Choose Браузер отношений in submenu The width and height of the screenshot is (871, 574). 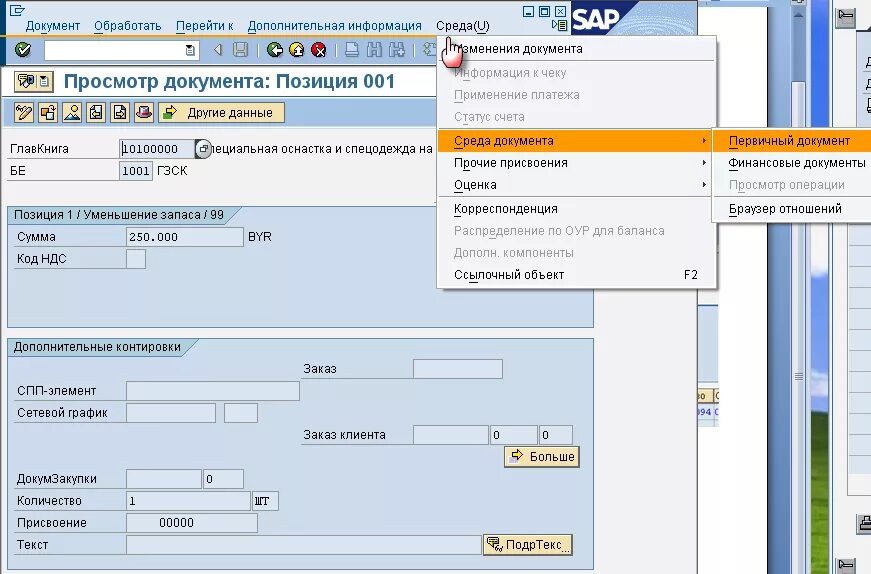(x=792, y=209)
